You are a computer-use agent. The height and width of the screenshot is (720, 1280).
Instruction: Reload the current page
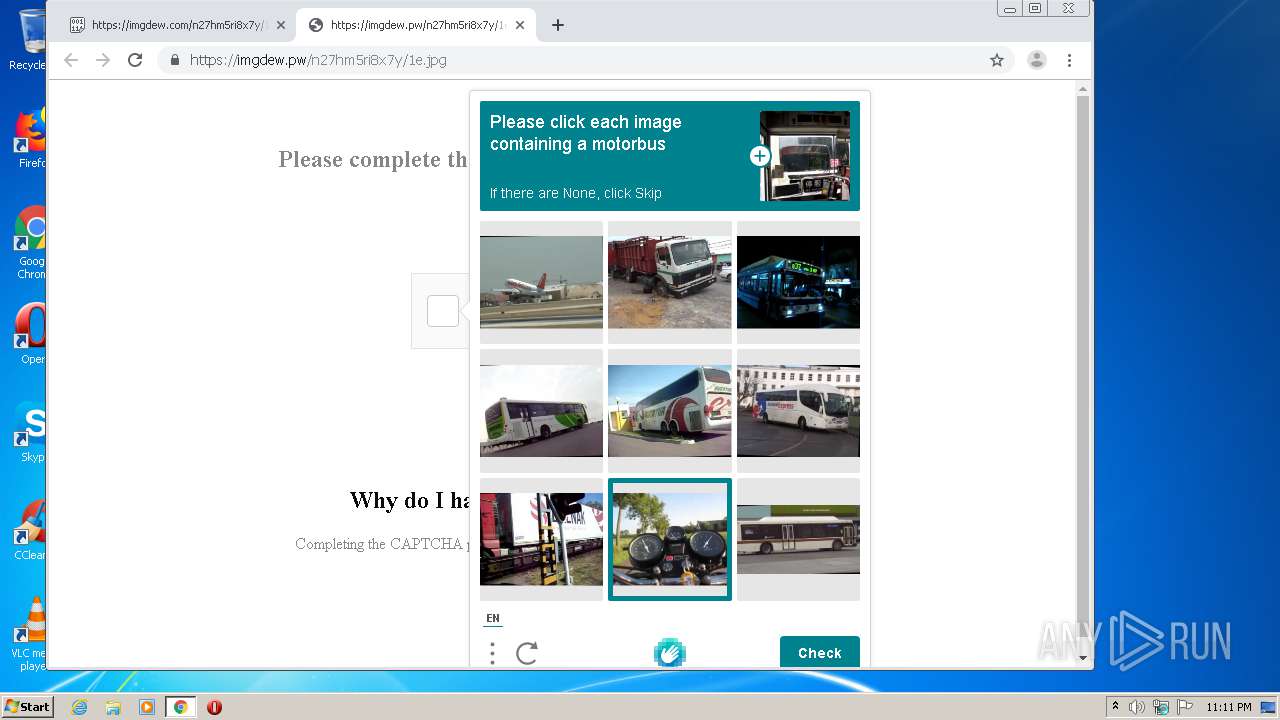pos(135,60)
